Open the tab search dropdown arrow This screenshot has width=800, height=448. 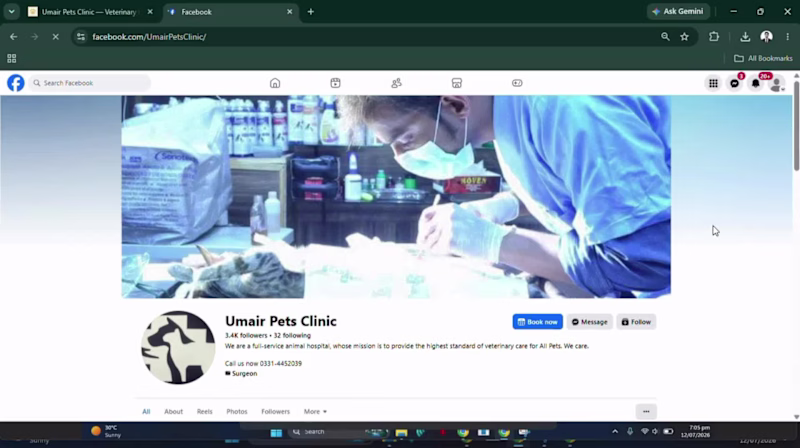(x=11, y=12)
